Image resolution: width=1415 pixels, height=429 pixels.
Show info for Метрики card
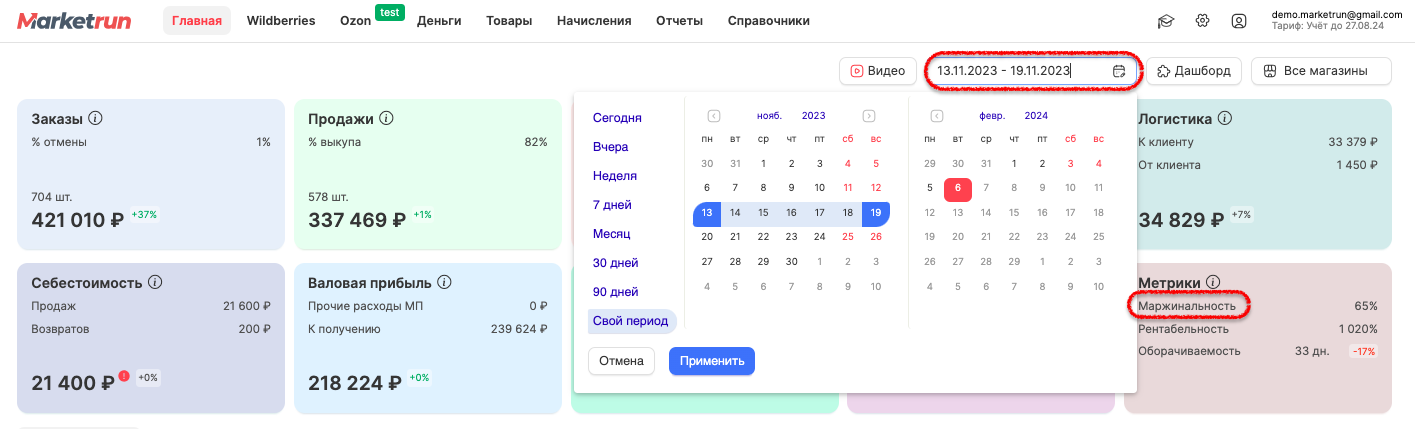pyautogui.click(x=1213, y=283)
